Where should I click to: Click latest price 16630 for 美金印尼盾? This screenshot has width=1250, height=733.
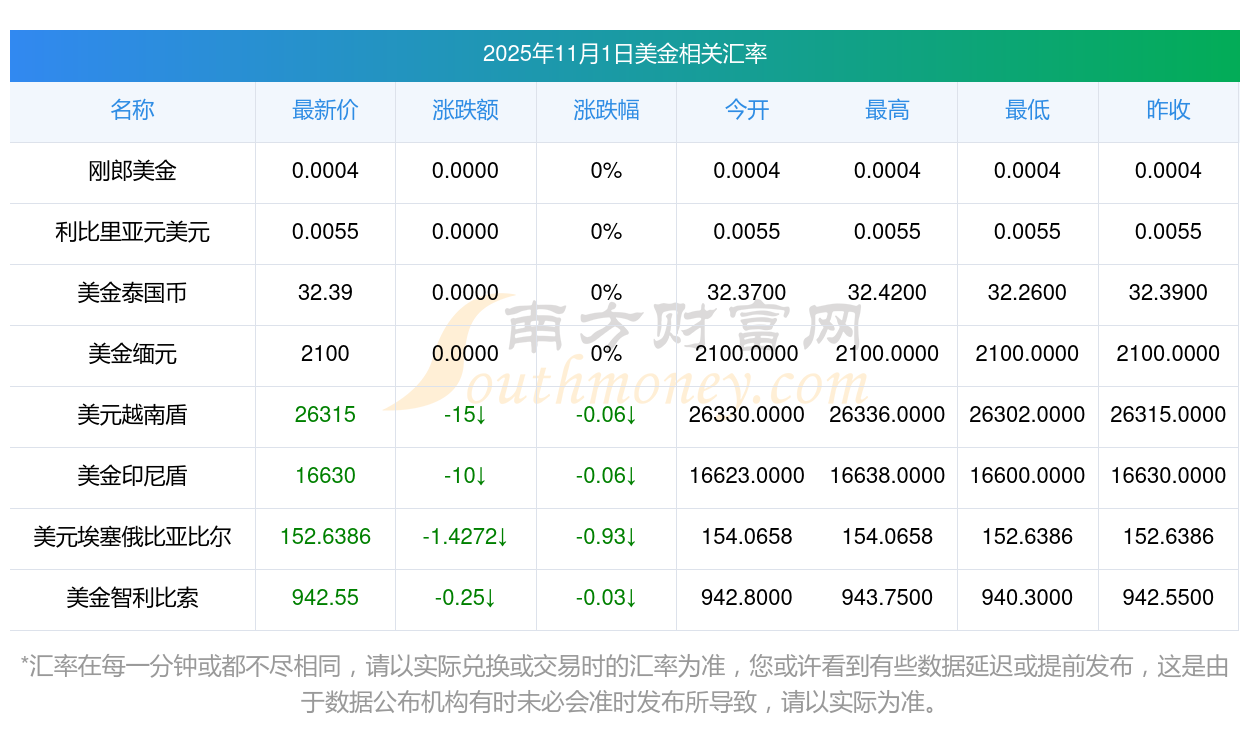325,476
